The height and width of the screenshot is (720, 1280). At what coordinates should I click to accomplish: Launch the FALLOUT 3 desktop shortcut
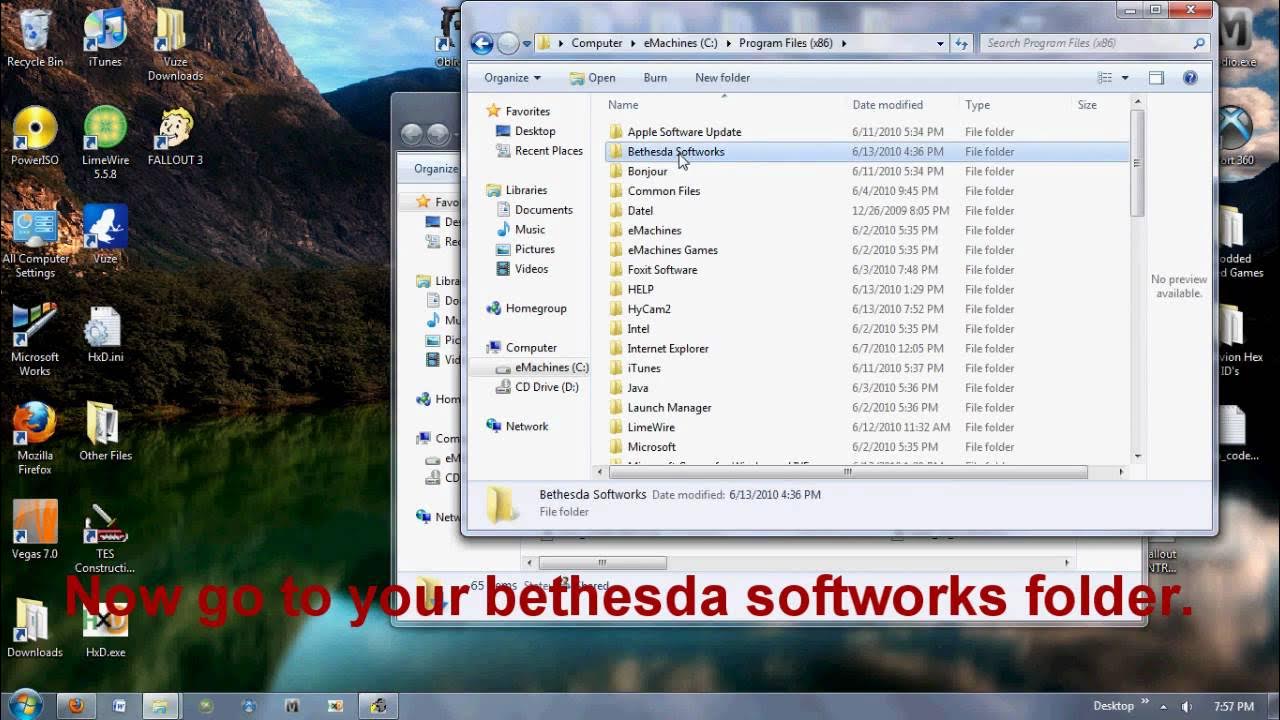pyautogui.click(x=175, y=135)
